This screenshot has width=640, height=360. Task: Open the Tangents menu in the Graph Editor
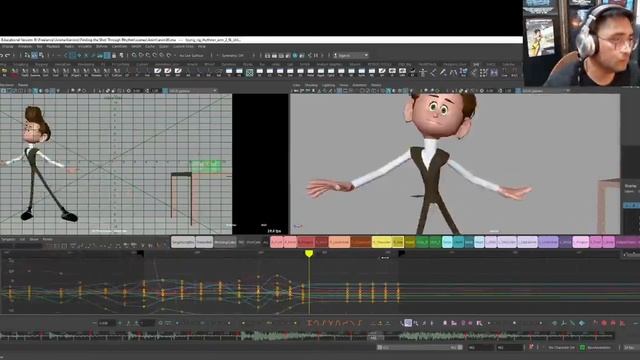click(x=8, y=239)
